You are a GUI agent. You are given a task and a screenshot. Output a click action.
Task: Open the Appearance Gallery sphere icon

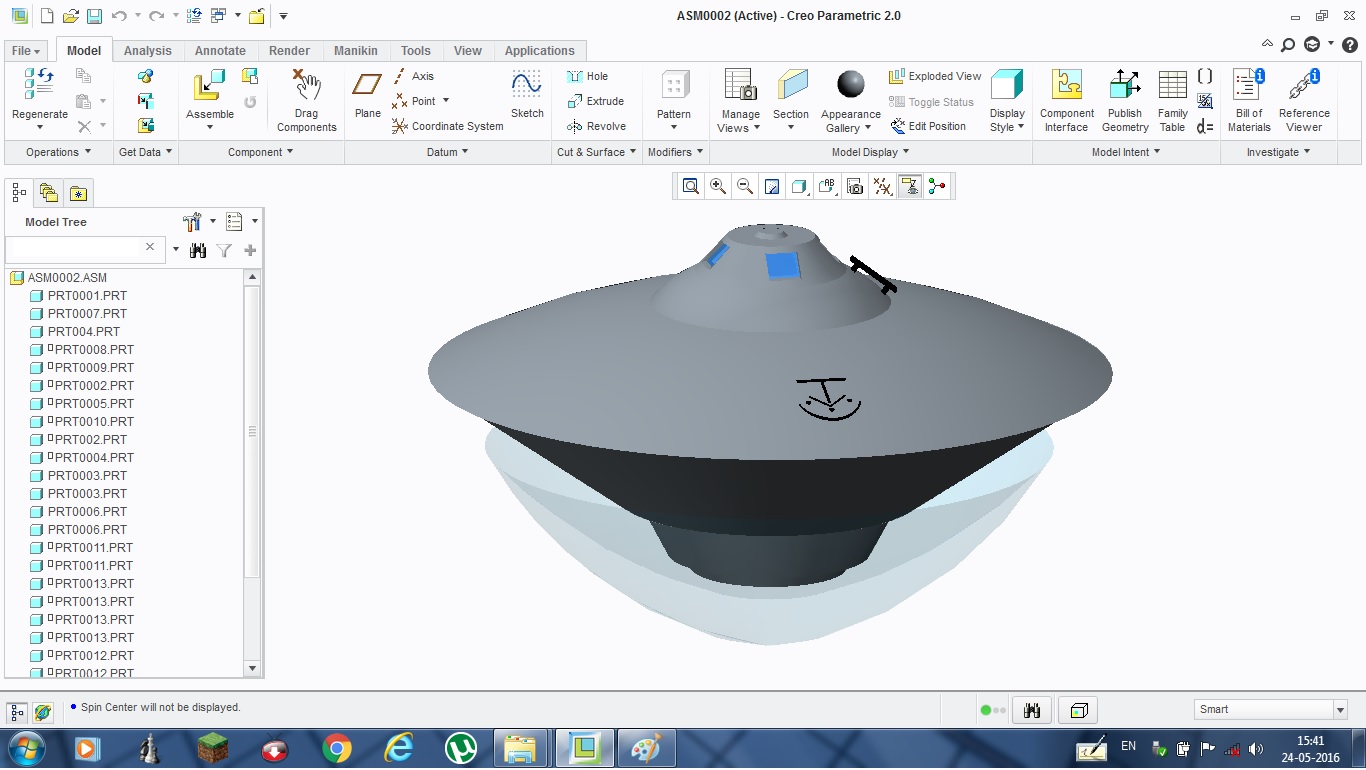[x=851, y=84]
